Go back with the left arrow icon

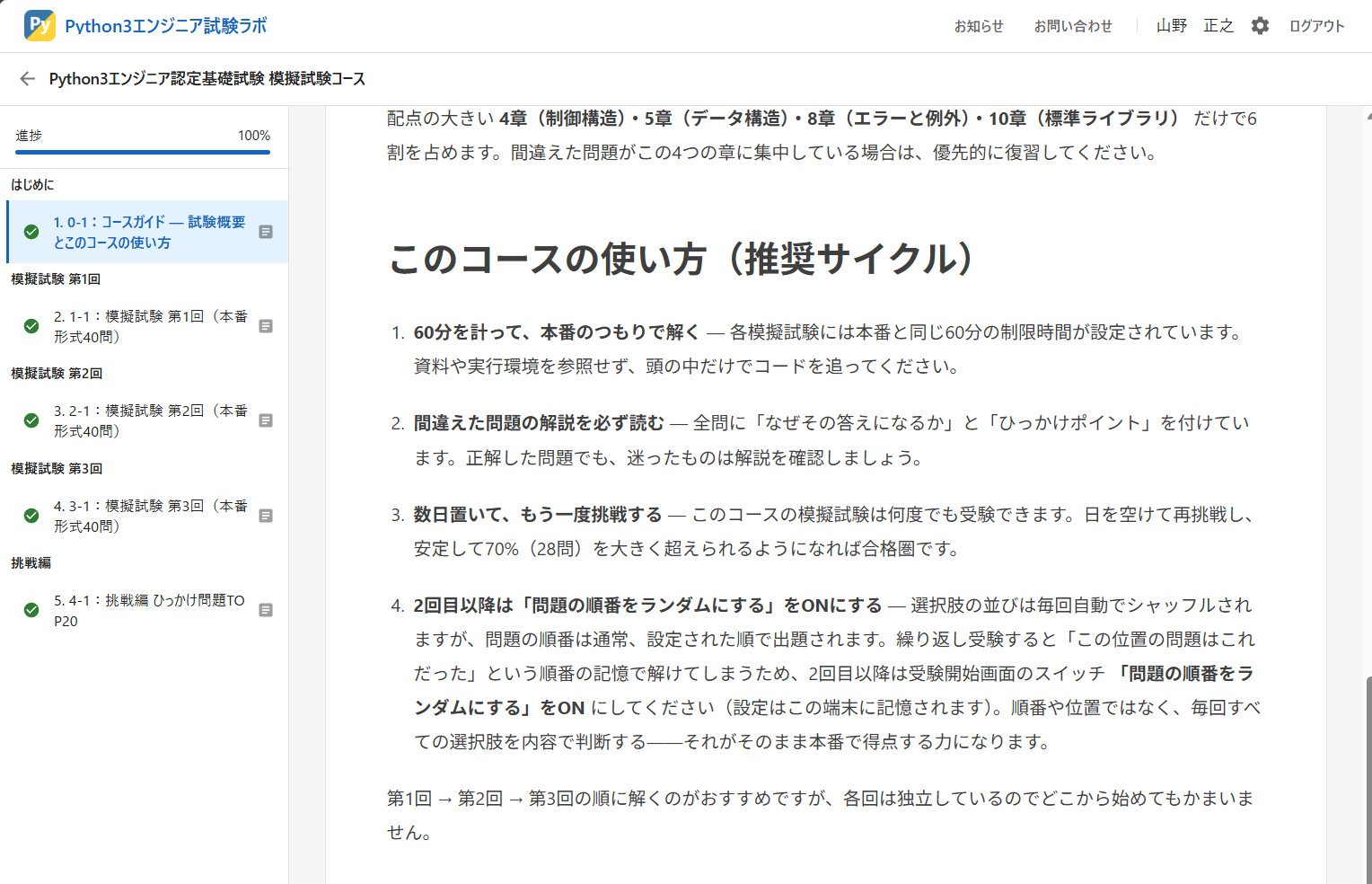point(27,79)
